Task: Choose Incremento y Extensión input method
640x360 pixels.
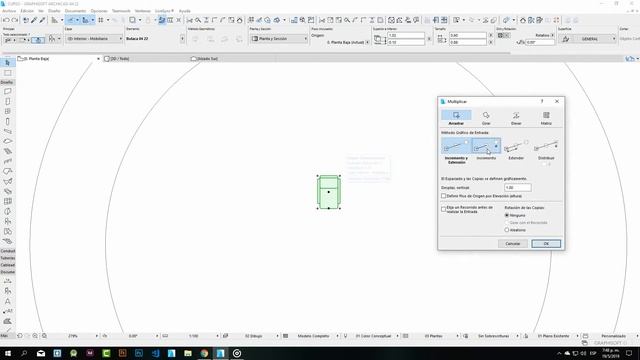Action: [456, 146]
